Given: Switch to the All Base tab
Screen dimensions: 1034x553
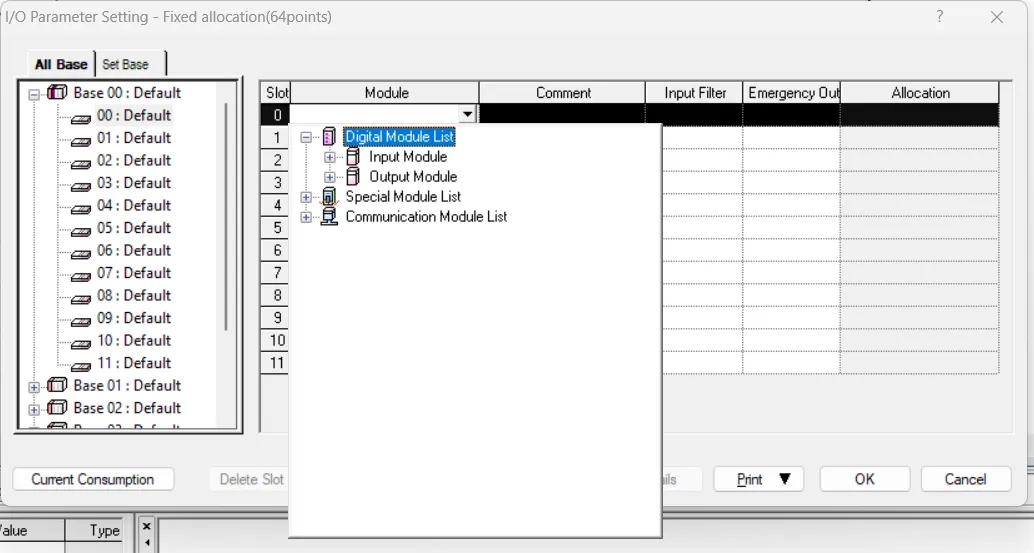Looking at the screenshot, I should click(61, 65).
